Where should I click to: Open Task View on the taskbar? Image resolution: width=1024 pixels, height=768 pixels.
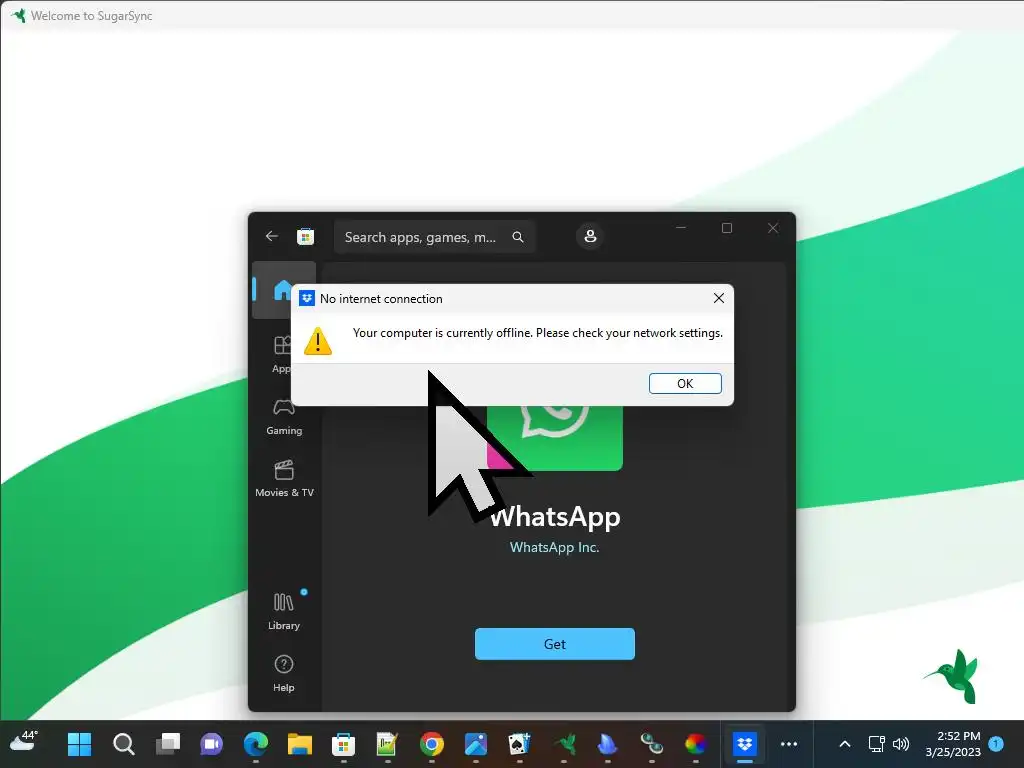tap(168, 744)
